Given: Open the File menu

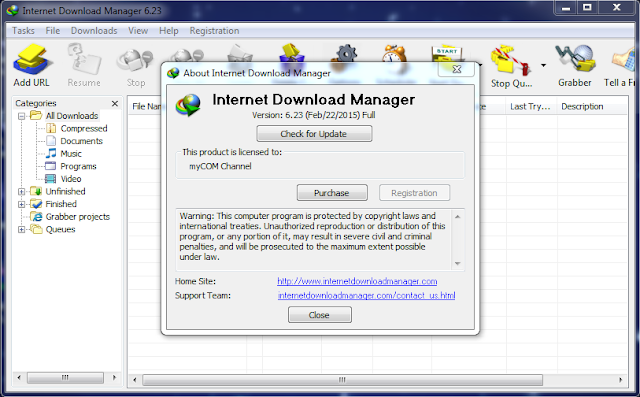Looking at the screenshot, I should [53, 31].
